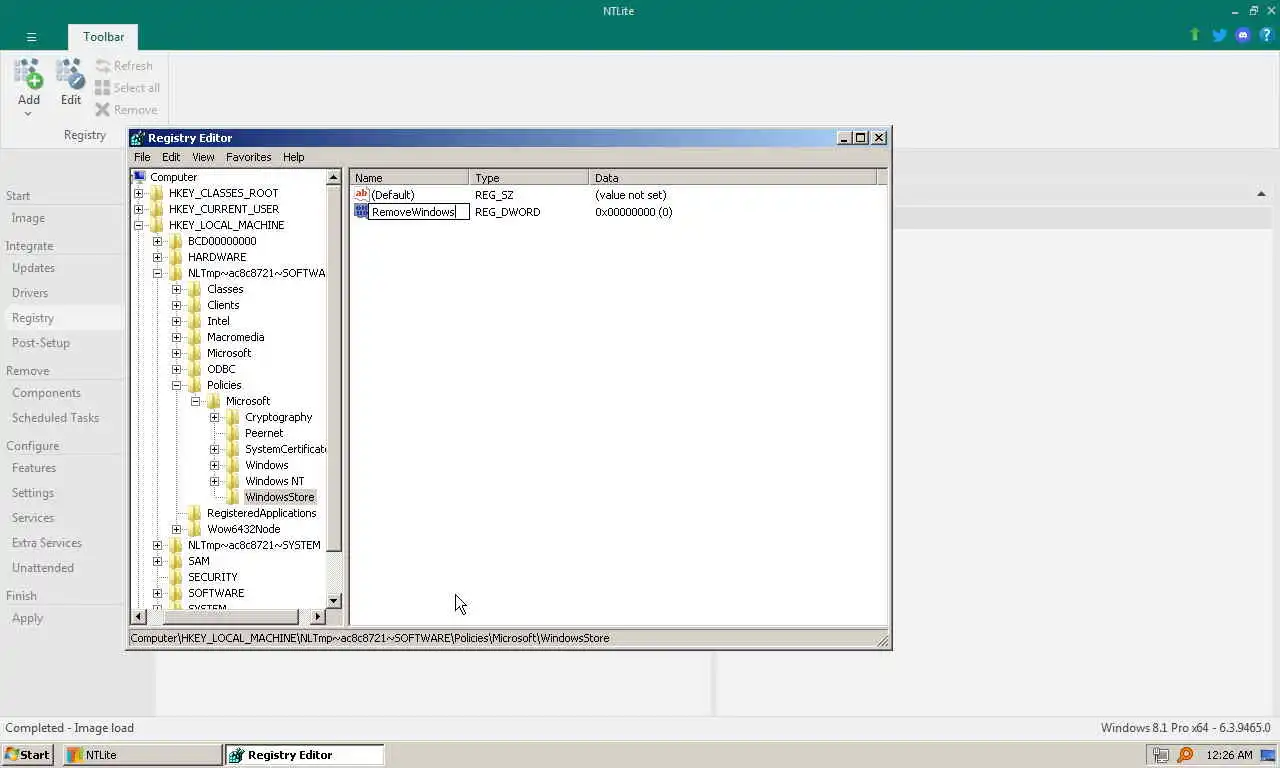Click the Data column header

732,178
